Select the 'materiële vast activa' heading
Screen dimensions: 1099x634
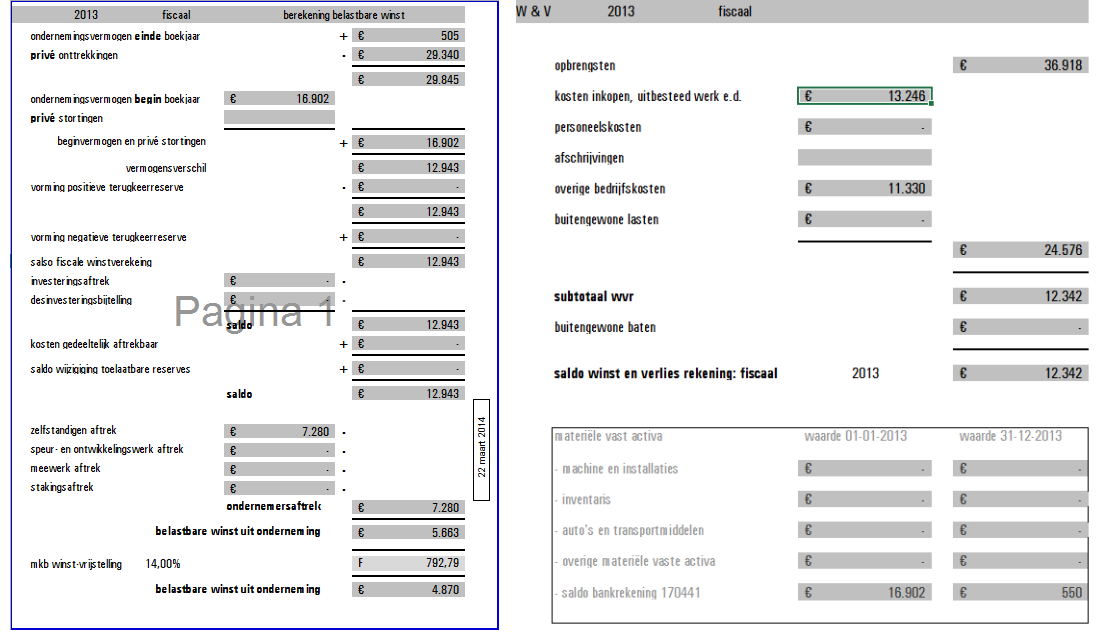pyautogui.click(x=608, y=436)
